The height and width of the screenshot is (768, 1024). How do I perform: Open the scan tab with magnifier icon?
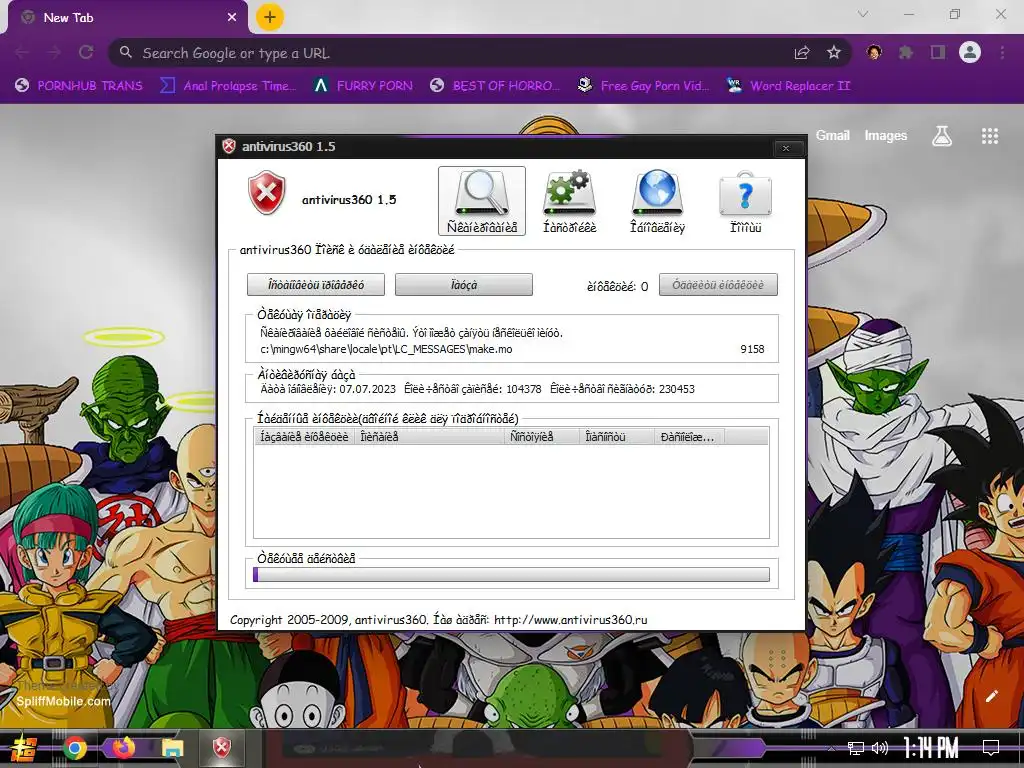coord(481,200)
